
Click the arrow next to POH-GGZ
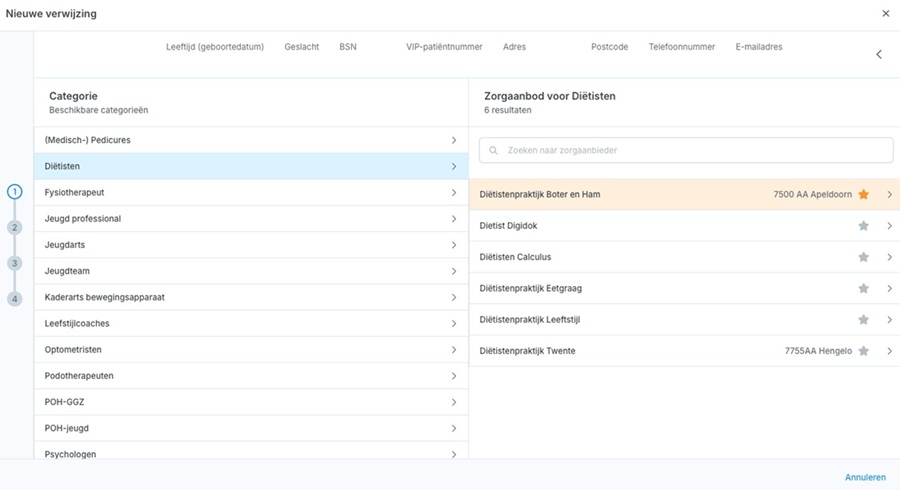click(x=453, y=402)
